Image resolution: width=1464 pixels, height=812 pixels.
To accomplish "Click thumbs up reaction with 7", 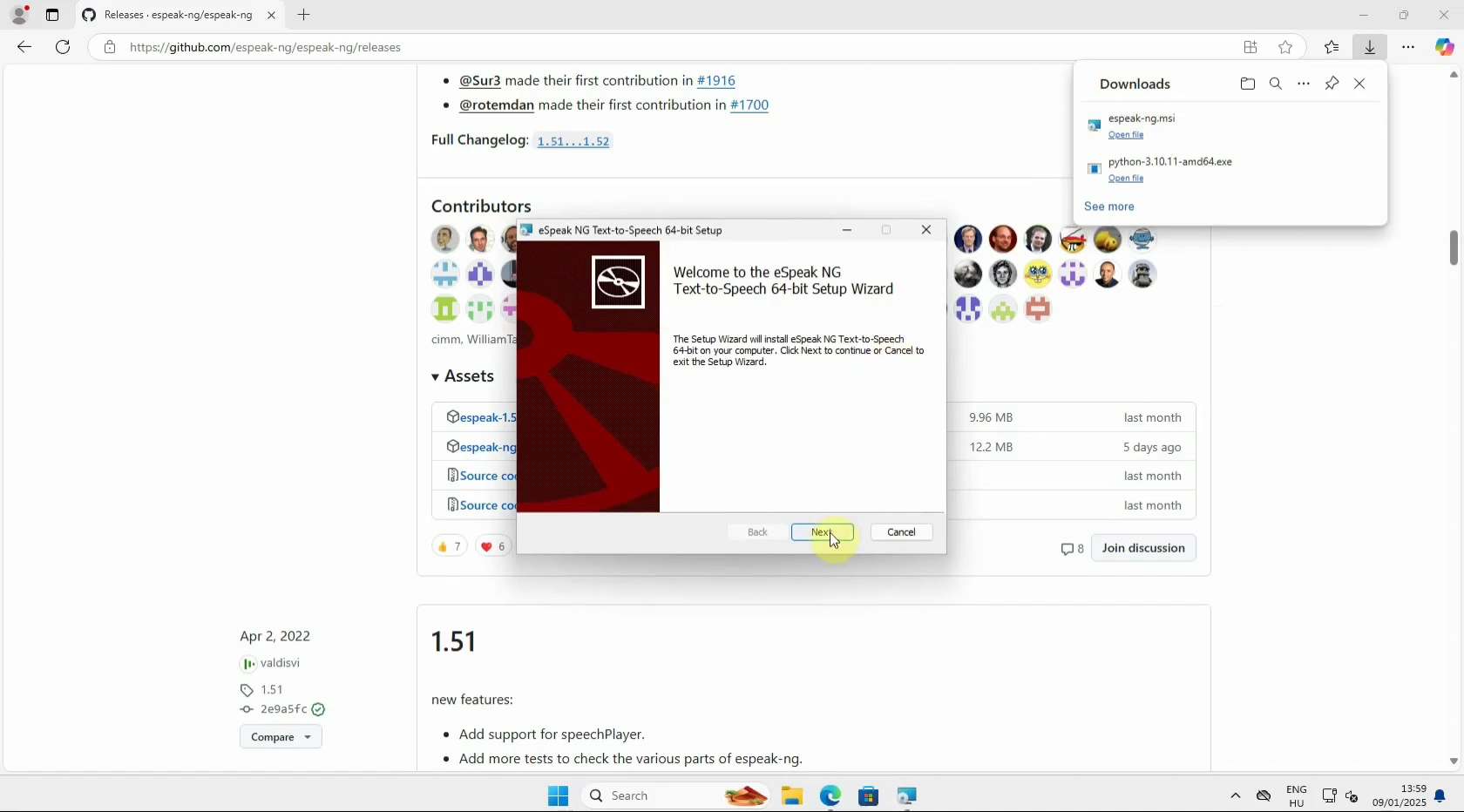I will click(x=450, y=546).
